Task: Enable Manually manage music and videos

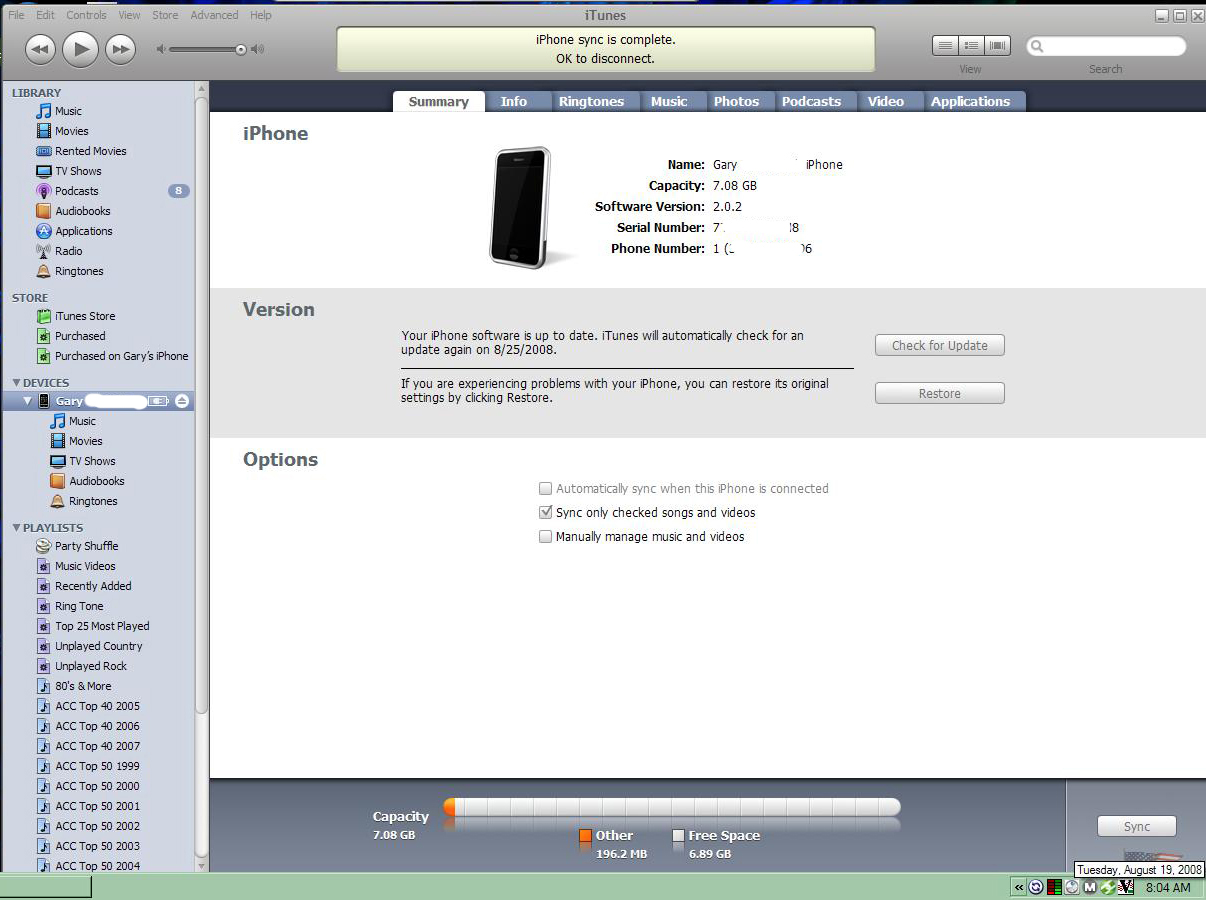Action: (545, 537)
